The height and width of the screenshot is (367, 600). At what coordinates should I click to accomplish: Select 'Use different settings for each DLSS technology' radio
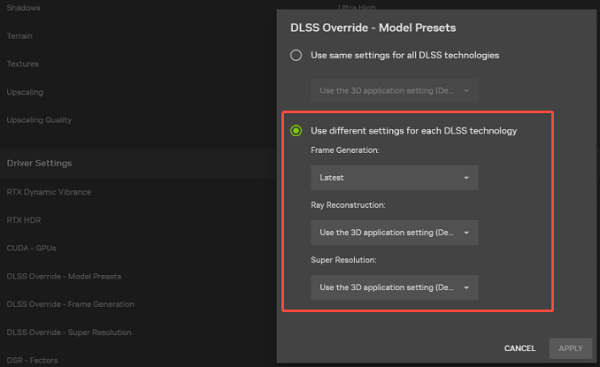296,131
